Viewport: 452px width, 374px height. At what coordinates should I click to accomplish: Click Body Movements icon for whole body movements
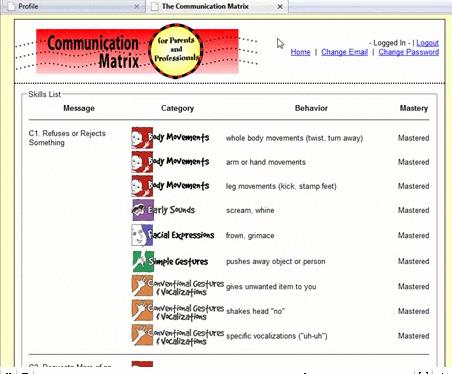pyautogui.click(x=142, y=138)
